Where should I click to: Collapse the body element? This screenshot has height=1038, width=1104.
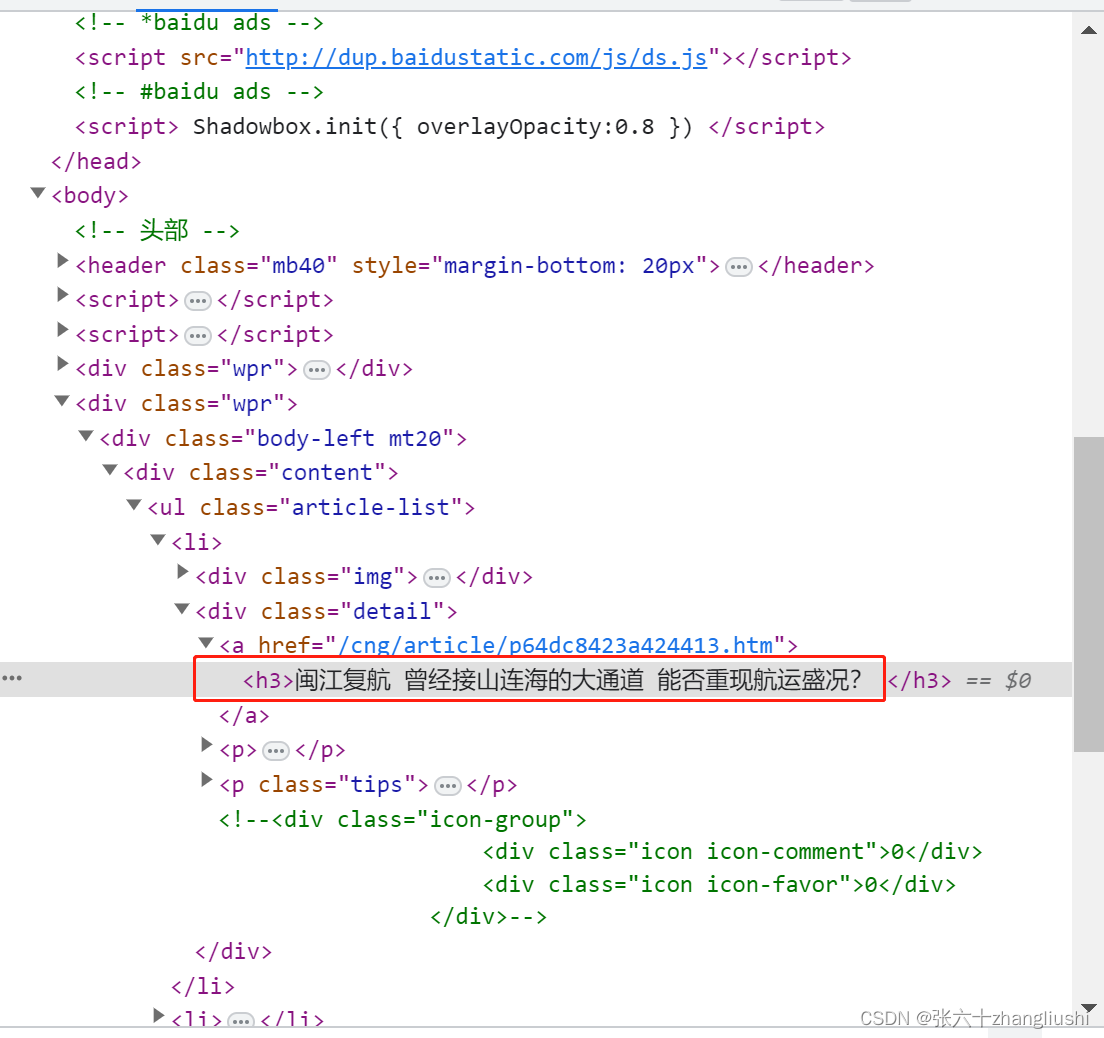click(x=38, y=192)
